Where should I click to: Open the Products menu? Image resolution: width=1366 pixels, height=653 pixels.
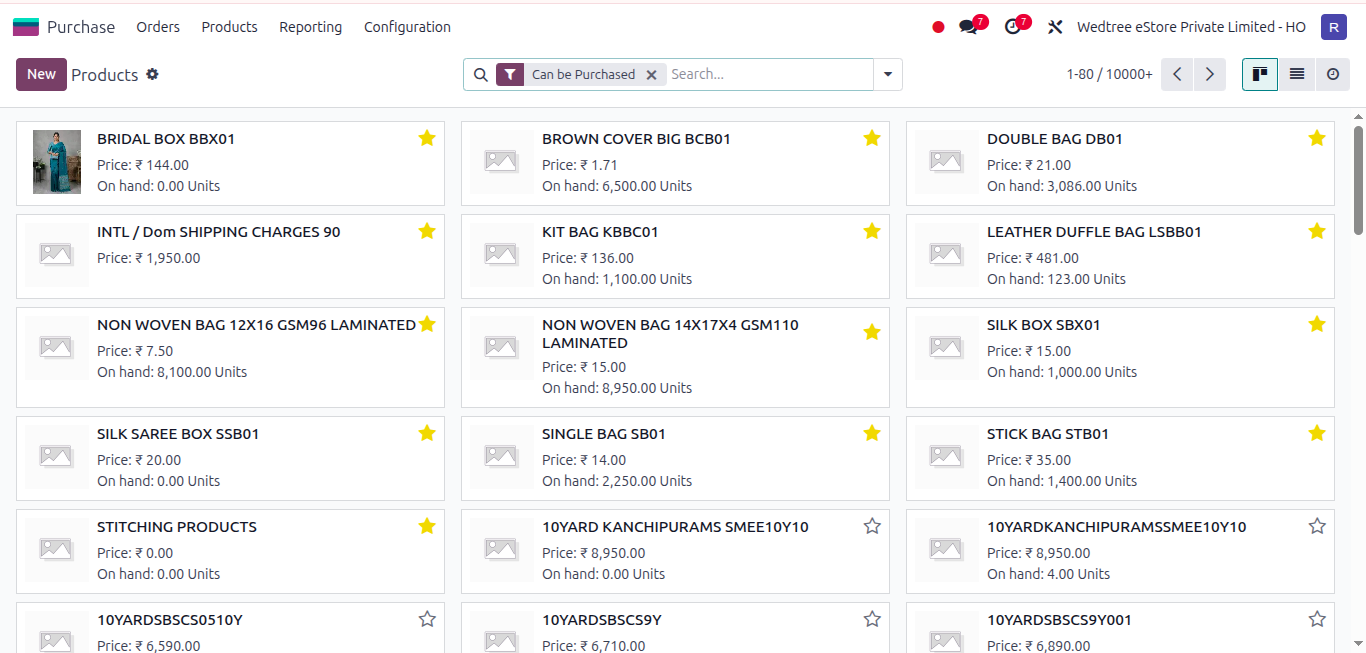click(229, 27)
